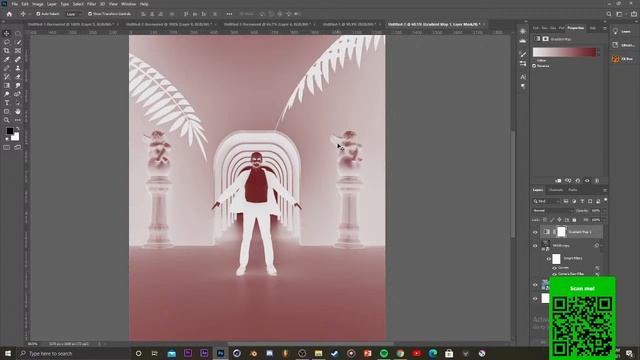Screen dimensions: 640x360
Task: Select the Lasso tool
Action: click(x=7, y=42)
